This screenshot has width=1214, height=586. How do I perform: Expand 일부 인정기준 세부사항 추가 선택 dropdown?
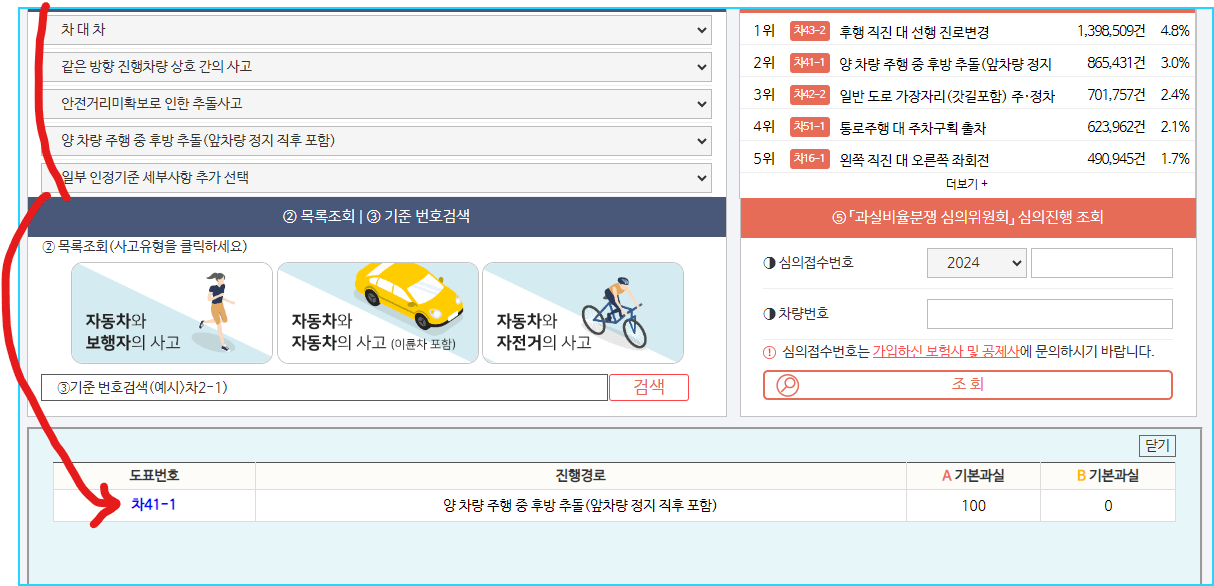(x=376, y=178)
